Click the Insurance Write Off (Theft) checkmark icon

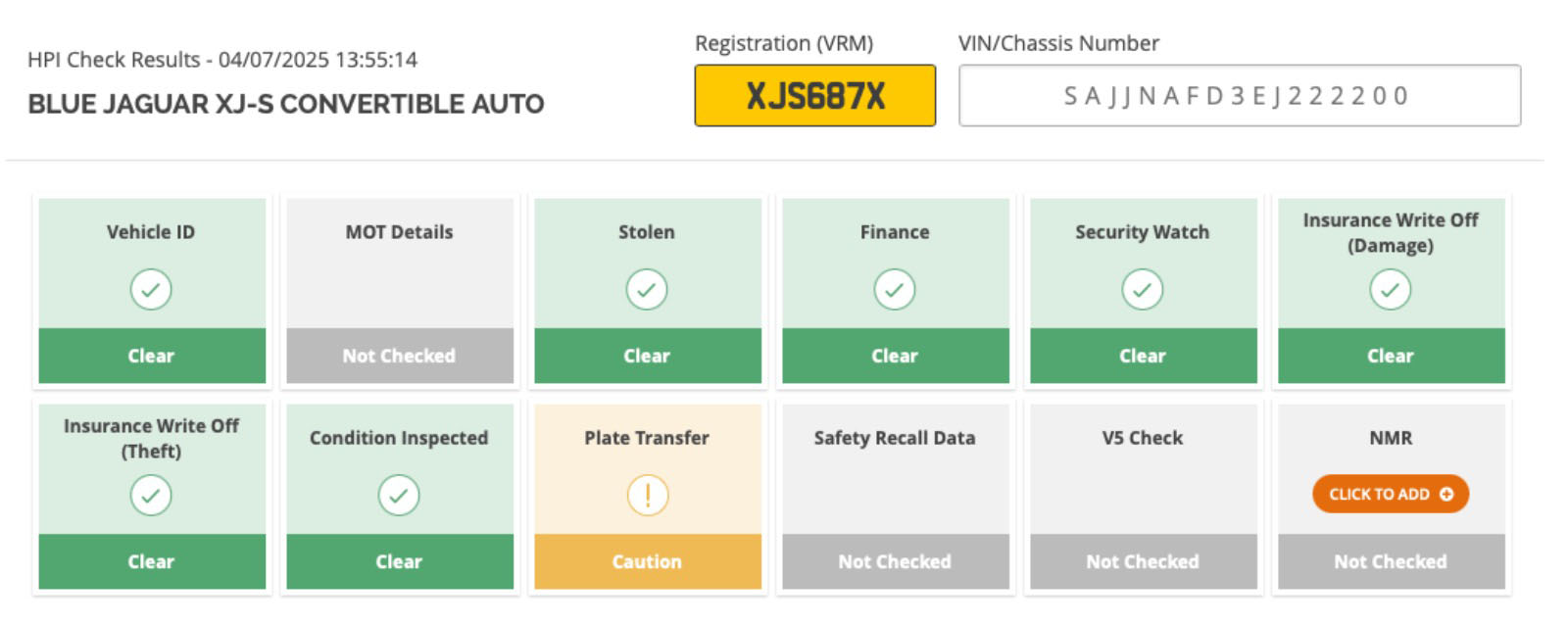coord(151,496)
